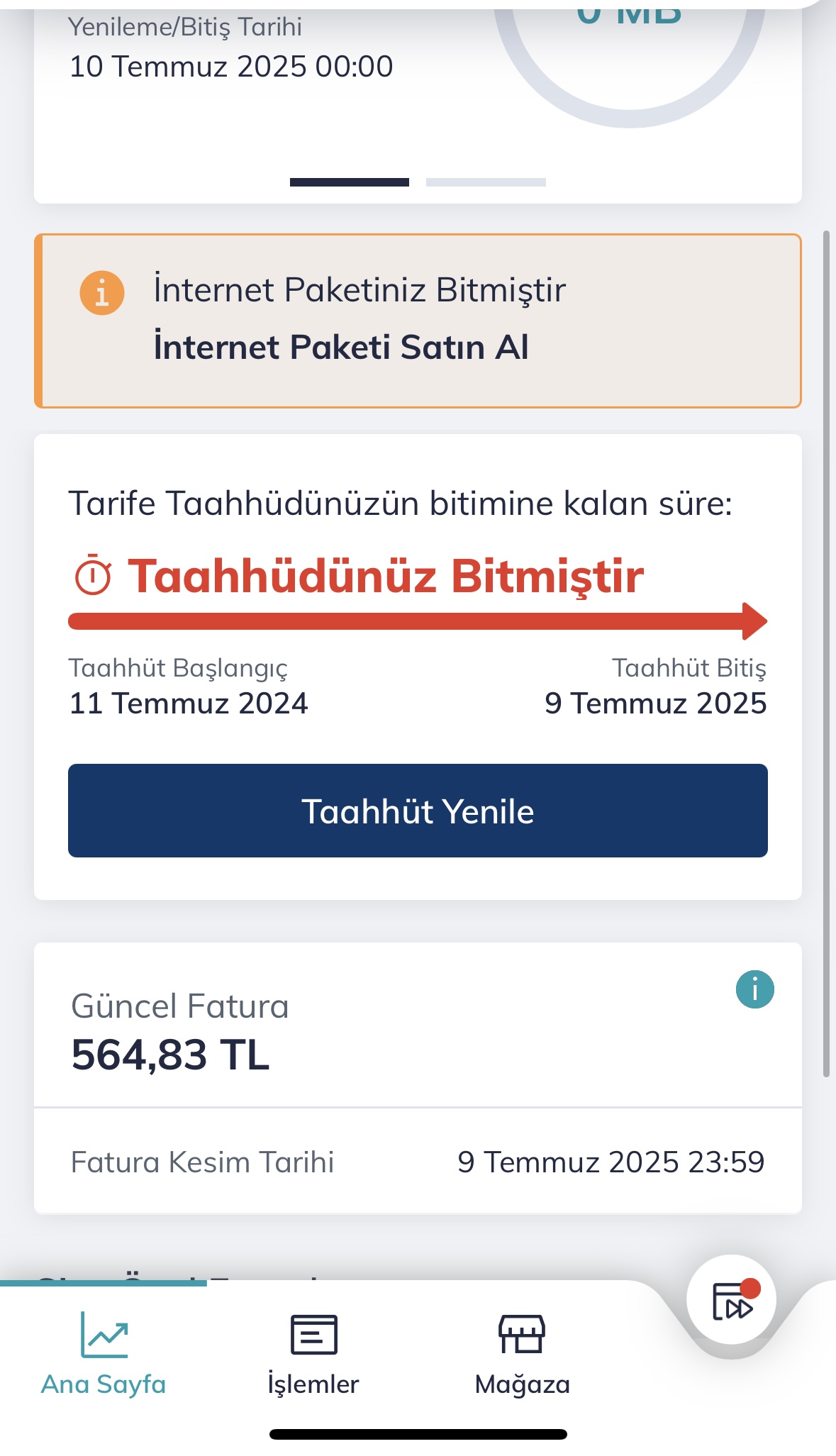836x1456 pixels.
Task: Tap the Mağaza storefront icon
Action: click(x=522, y=1334)
